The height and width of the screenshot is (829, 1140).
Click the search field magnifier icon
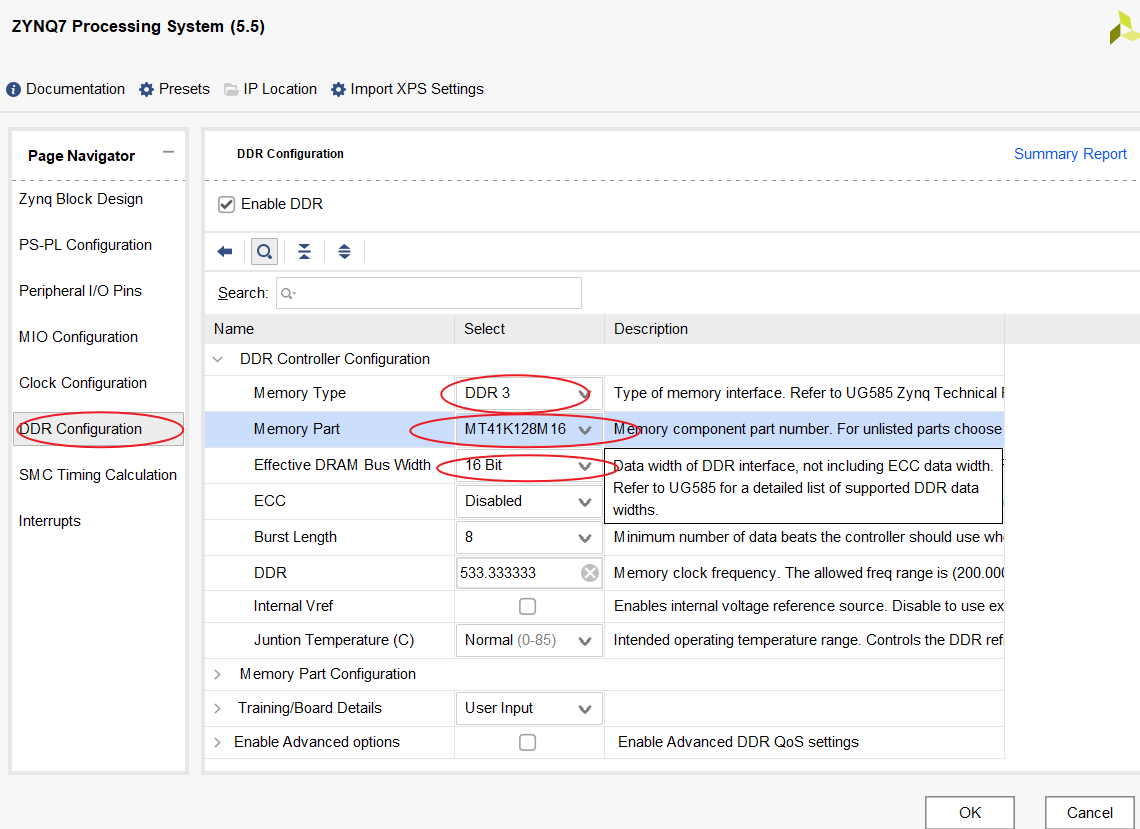click(x=288, y=293)
